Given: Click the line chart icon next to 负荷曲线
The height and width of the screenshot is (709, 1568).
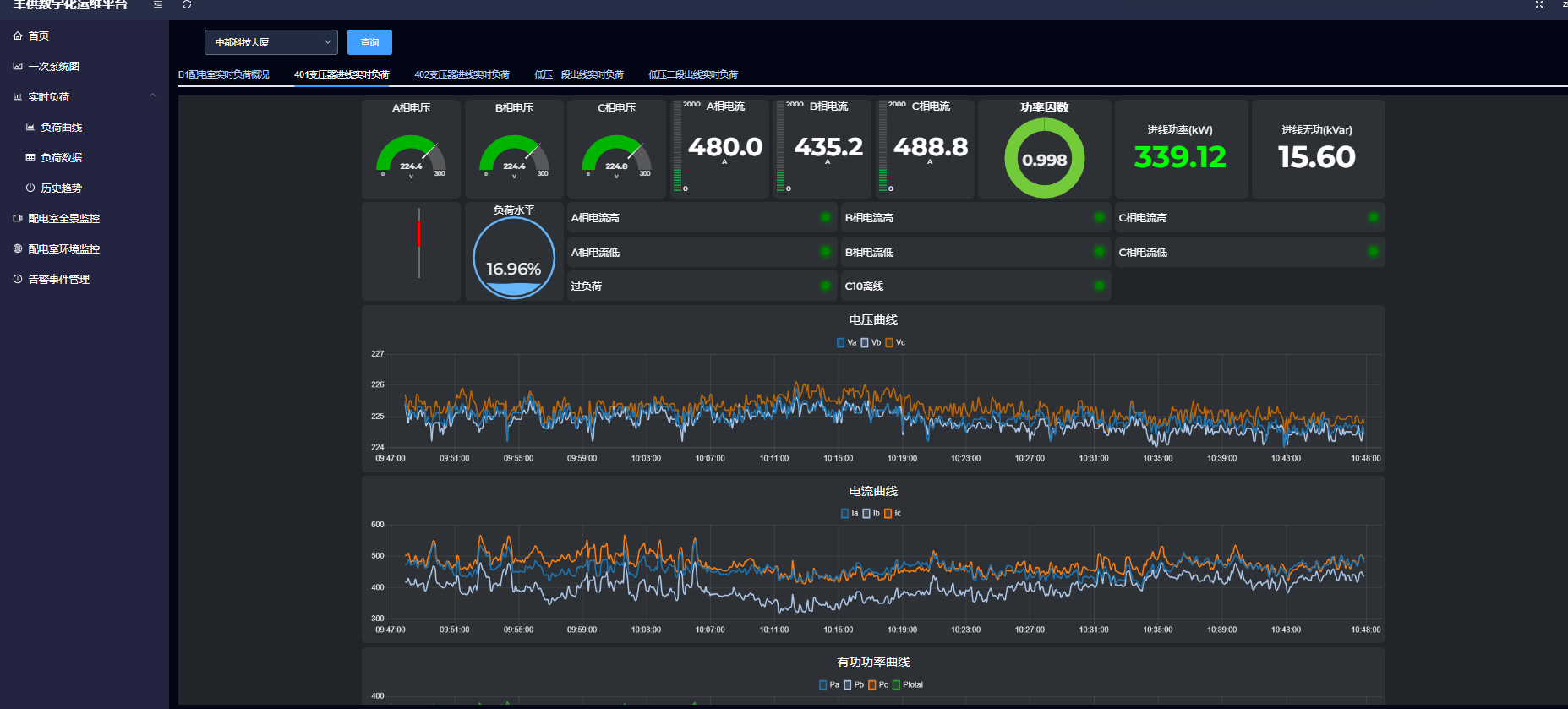Looking at the screenshot, I should click(30, 127).
